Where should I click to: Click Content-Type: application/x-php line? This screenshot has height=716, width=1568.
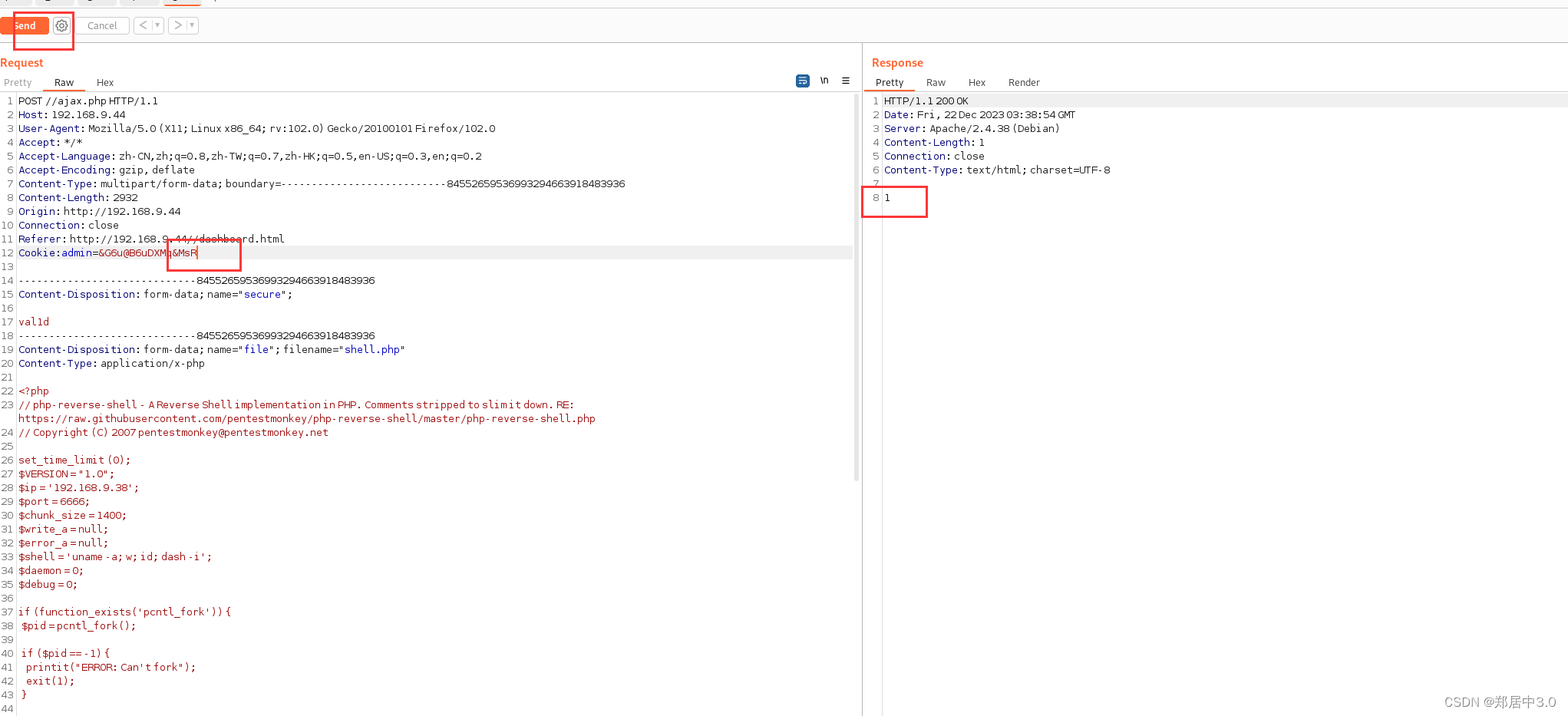click(112, 363)
